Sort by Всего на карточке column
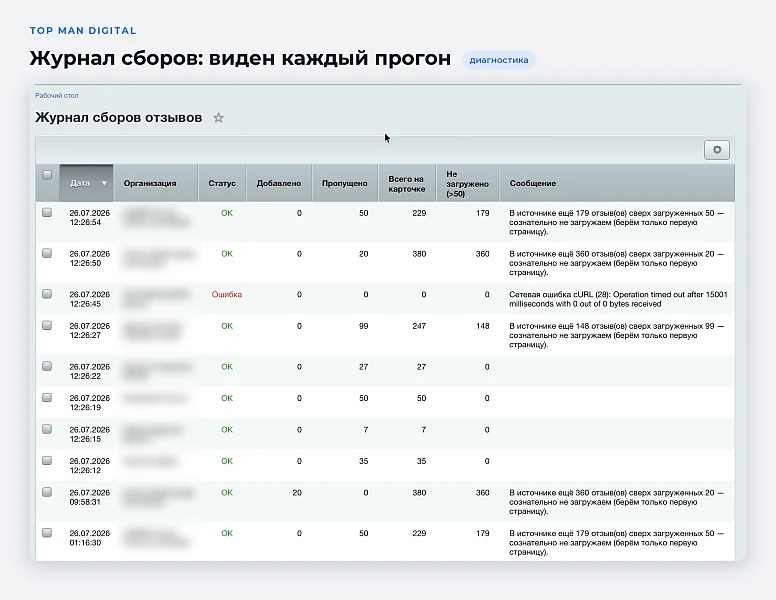 406,184
